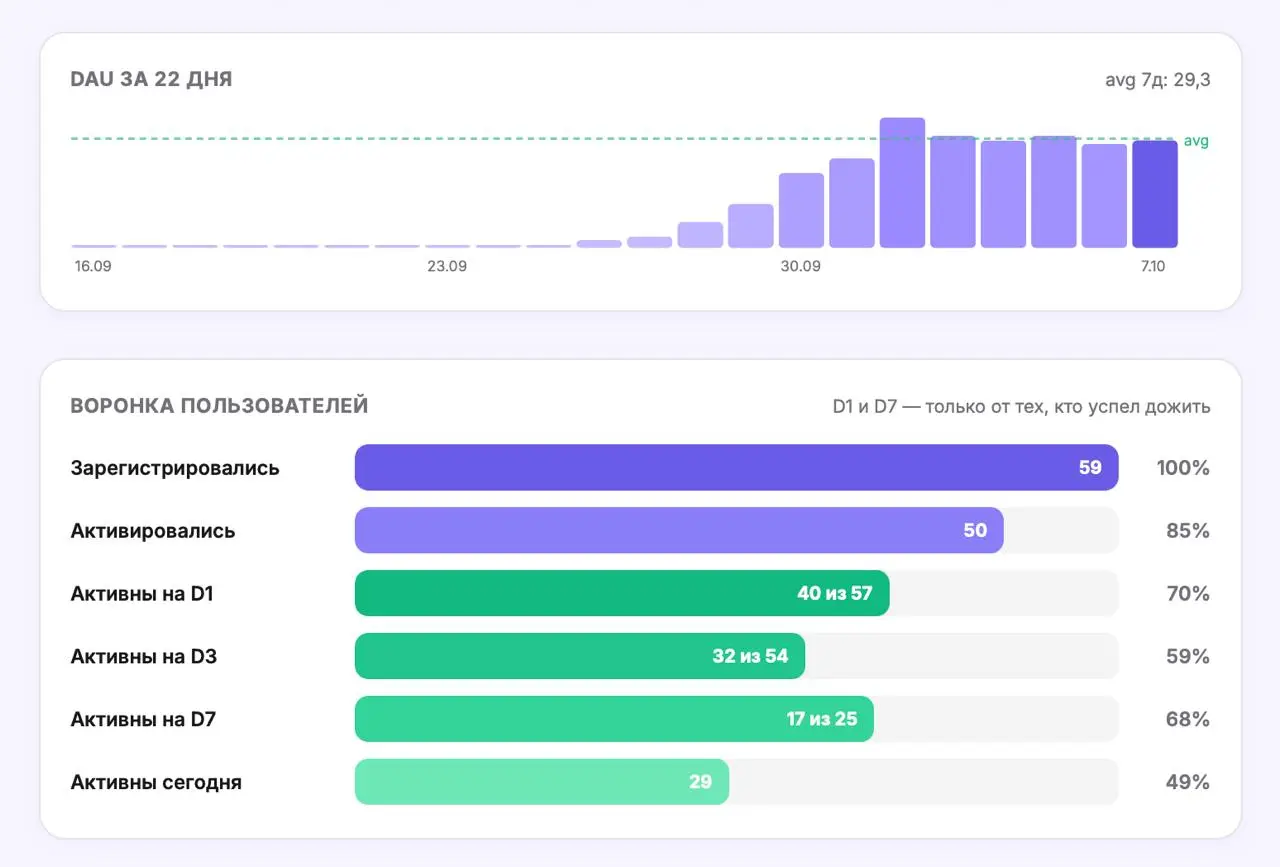
Task: Click the "ВОРОНКА ПОЛЬЗОВАТЕЛЕЙ" heading
Action: 219,406
